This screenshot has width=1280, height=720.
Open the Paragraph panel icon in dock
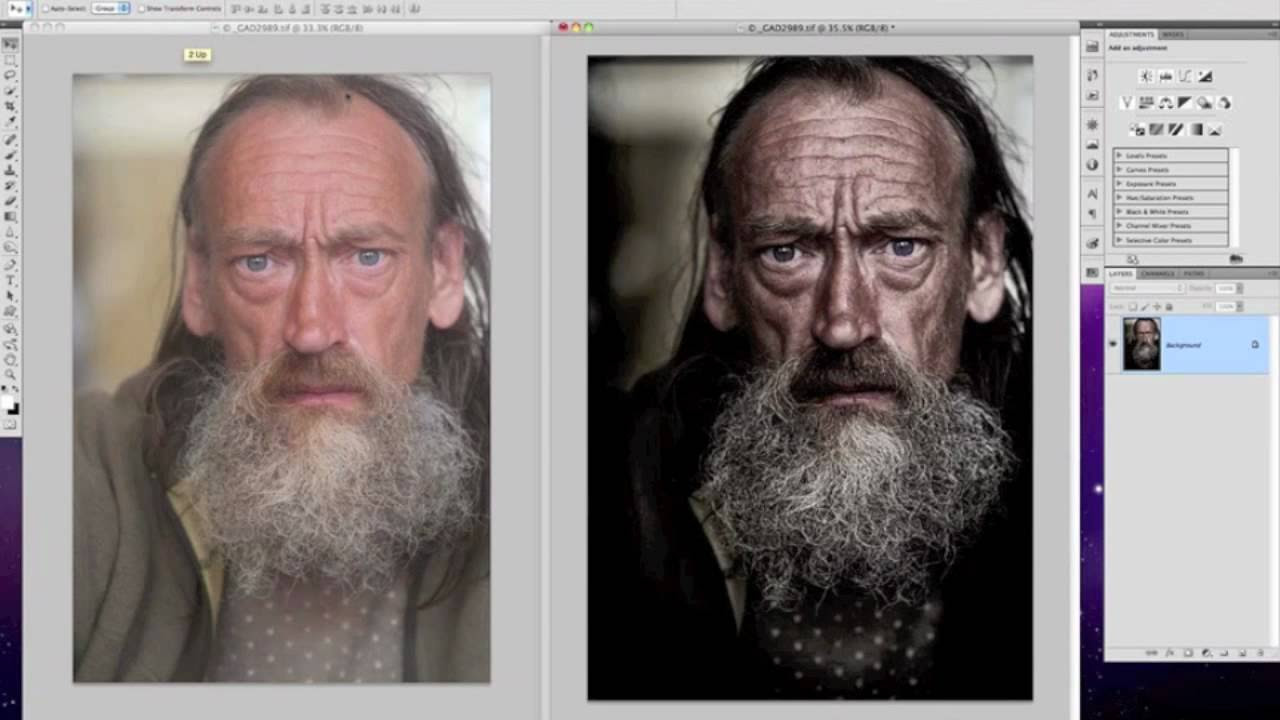coord(1092,214)
